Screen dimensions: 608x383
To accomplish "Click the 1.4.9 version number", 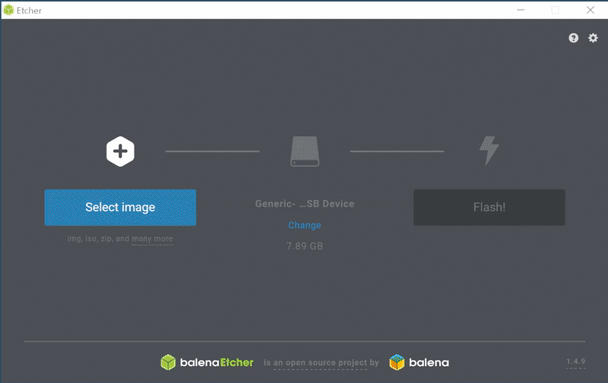I will pos(576,362).
